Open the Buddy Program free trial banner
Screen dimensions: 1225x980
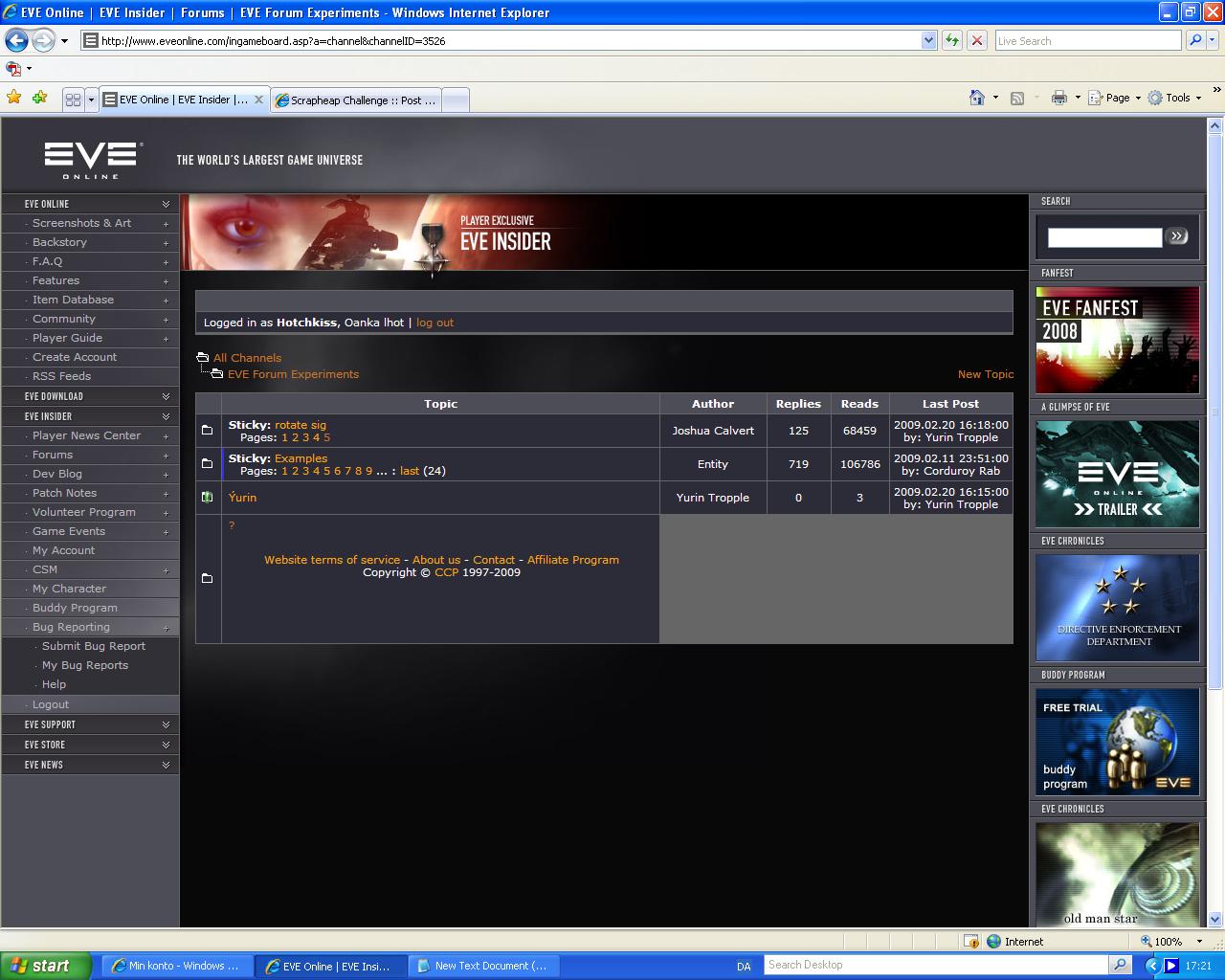tap(1117, 742)
